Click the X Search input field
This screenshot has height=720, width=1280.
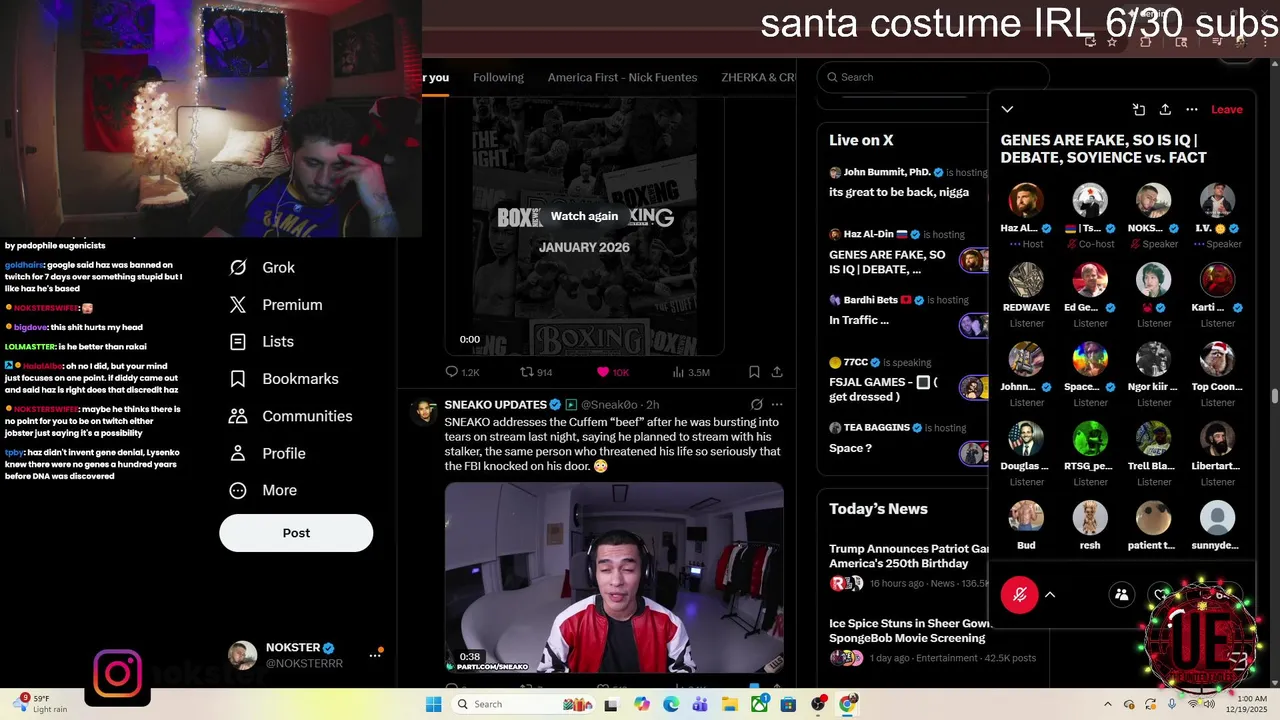932,77
